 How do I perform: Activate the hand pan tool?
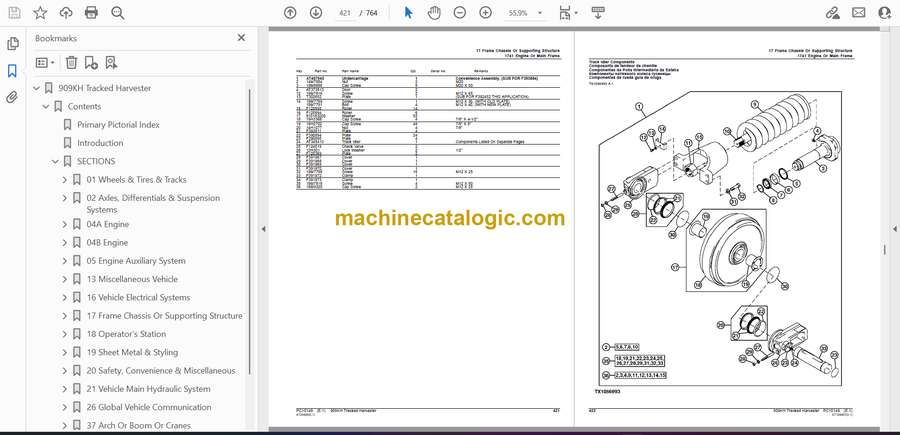435,13
